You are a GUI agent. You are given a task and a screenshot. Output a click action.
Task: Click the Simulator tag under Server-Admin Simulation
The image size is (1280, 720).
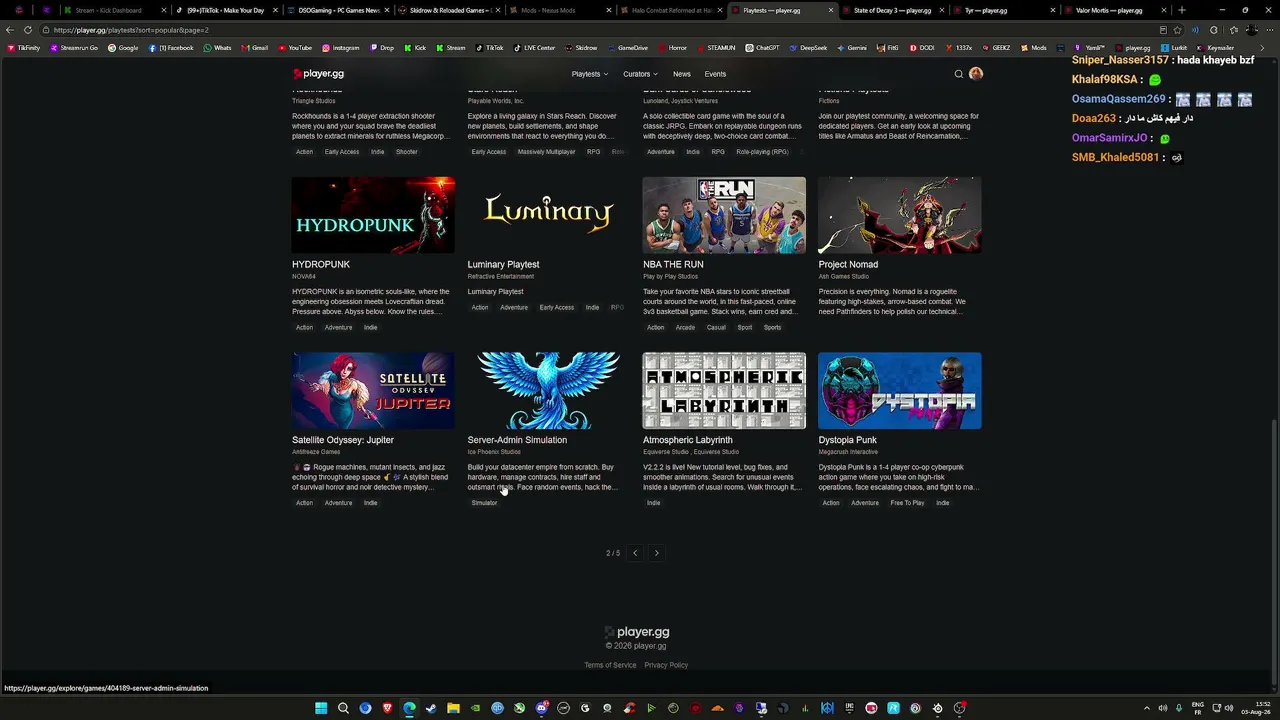coord(484,503)
